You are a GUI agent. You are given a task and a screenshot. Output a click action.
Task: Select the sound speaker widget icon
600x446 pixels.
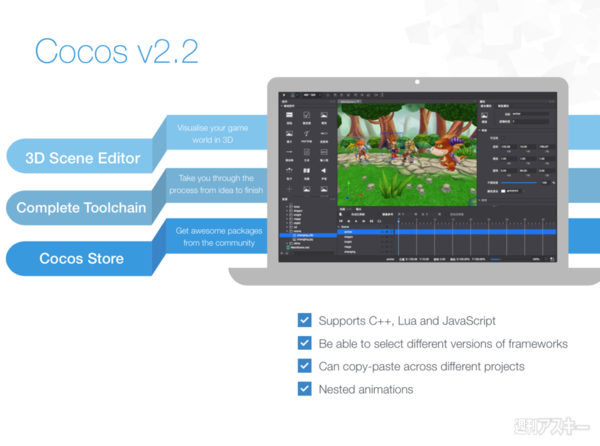tap(324, 170)
